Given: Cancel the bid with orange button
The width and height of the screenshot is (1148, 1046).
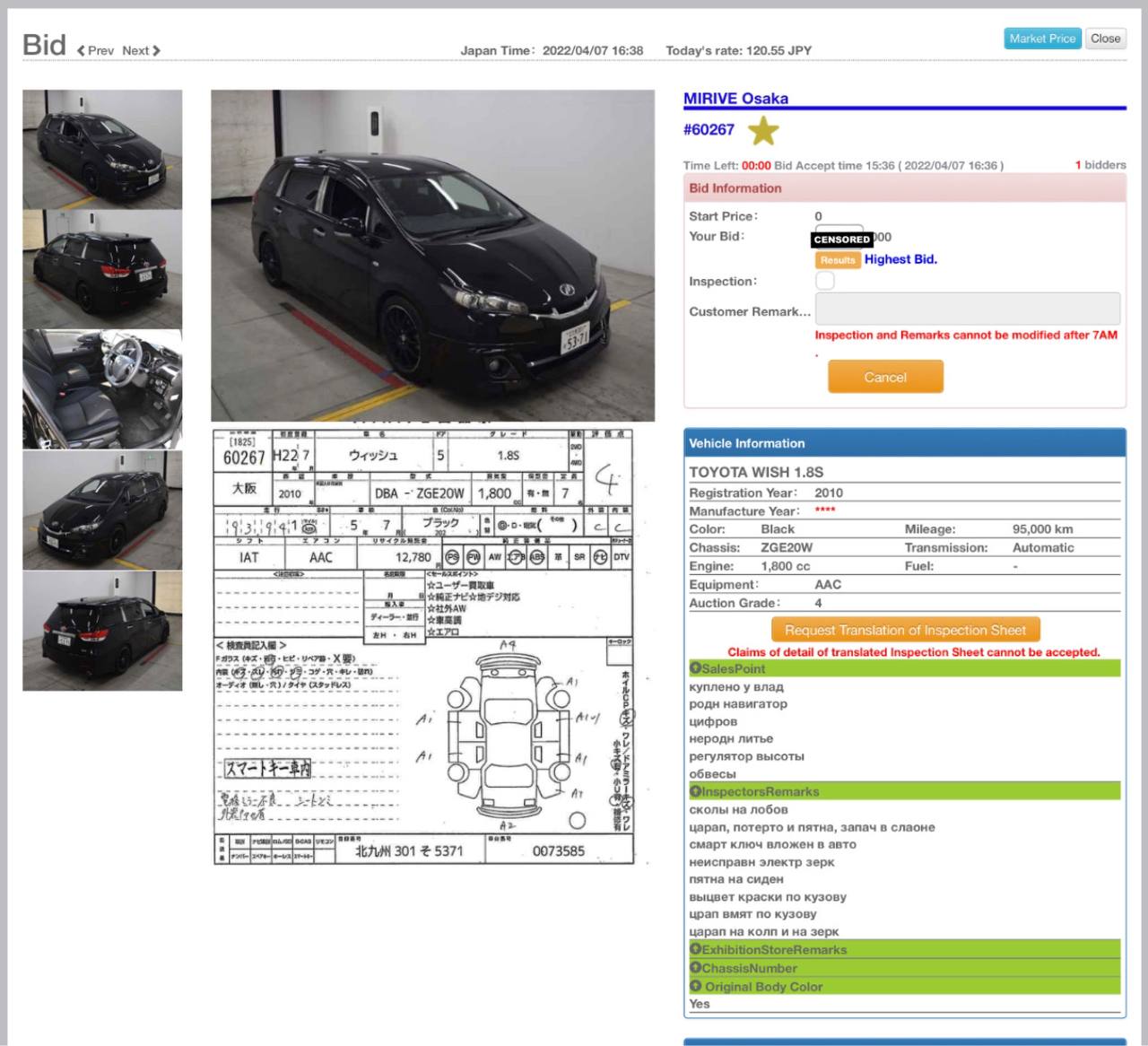Looking at the screenshot, I should [885, 377].
